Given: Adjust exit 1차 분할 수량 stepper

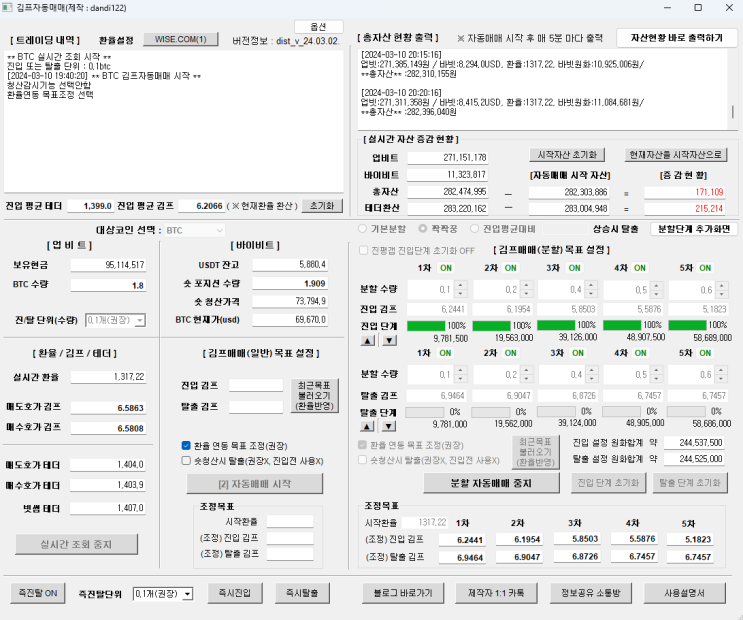Looking at the screenshot, I should tap(460, 374).
